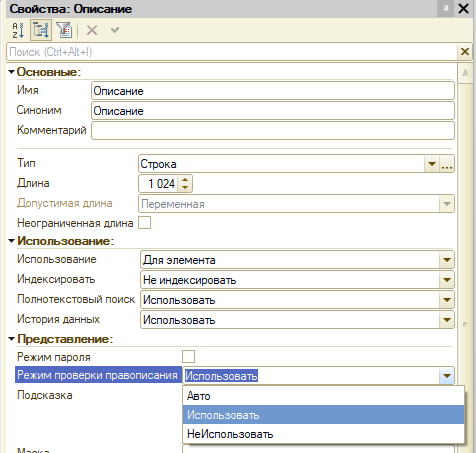The image size is (476, 453).
Task: Click the green checkmark save icon
Action: pyautogui.click(x=115, y=30)
